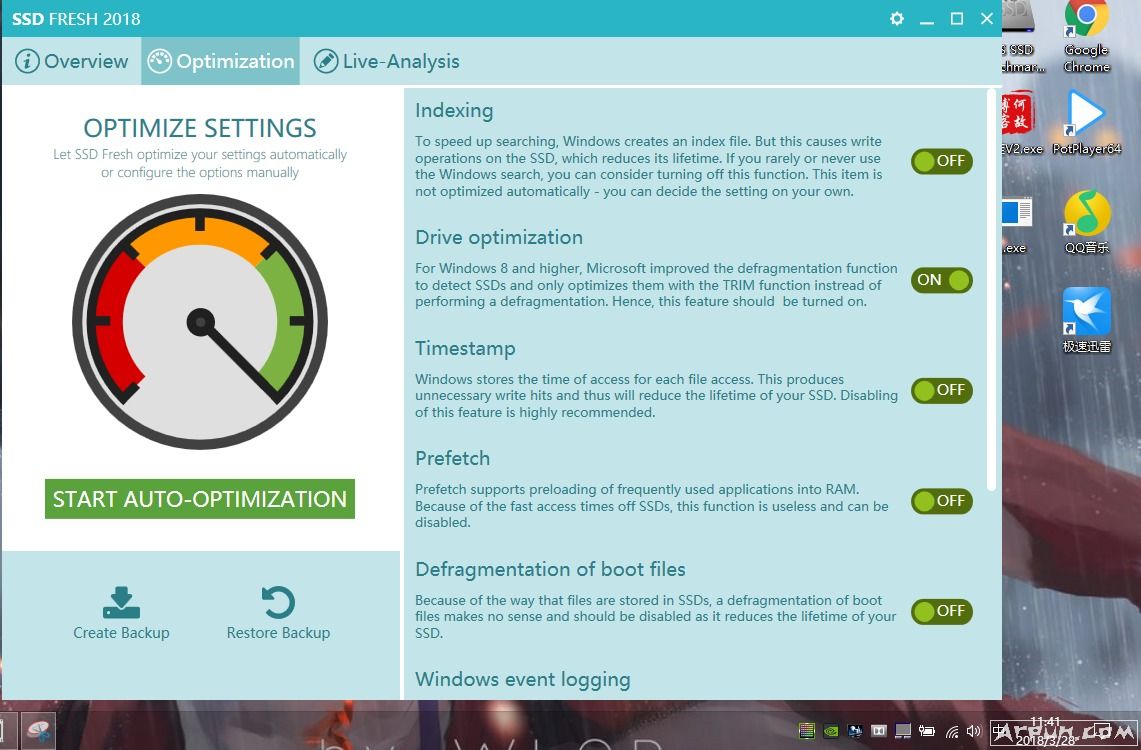Toggle Defragmentation of boot files switch

point(941,611)
